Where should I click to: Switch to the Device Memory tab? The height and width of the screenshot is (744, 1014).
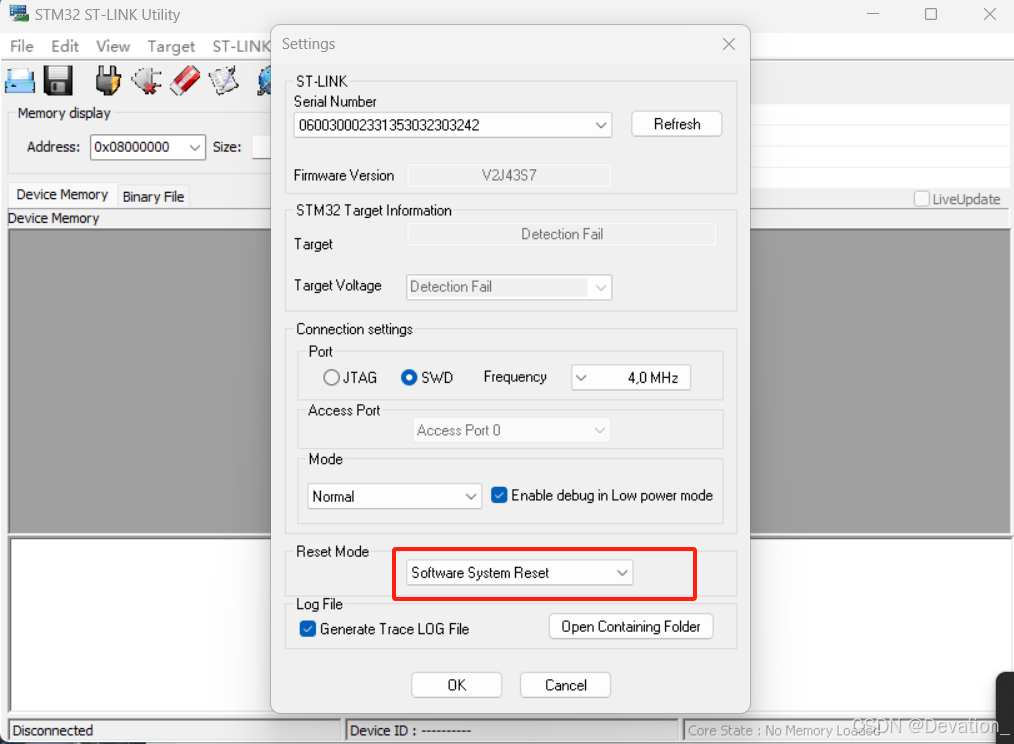(62, 195)
